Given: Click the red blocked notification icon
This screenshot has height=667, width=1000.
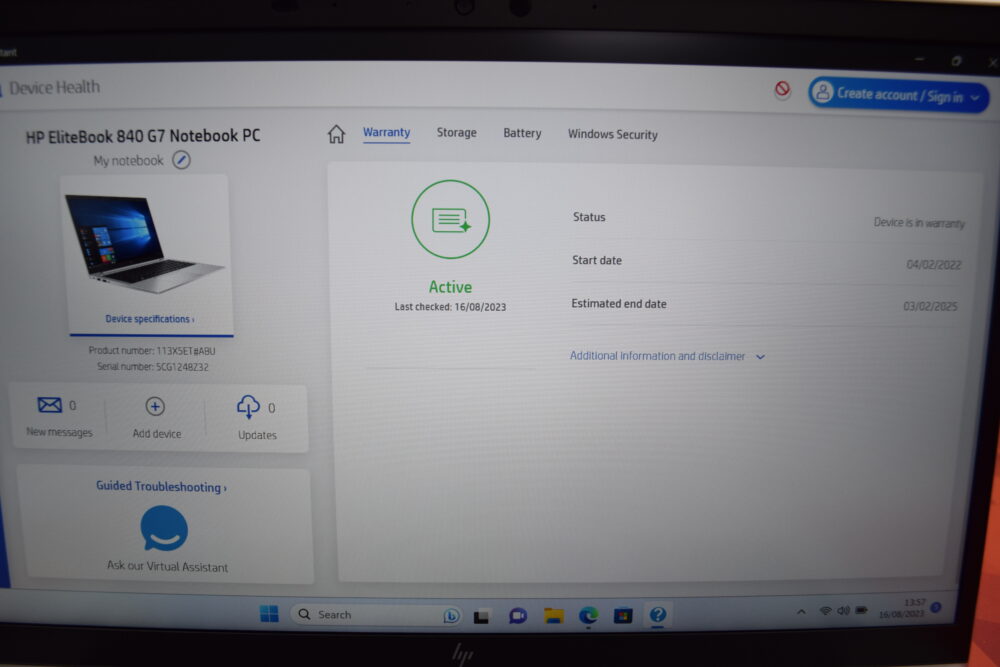Looking at the screenshot, I should [x=783, y=89].
